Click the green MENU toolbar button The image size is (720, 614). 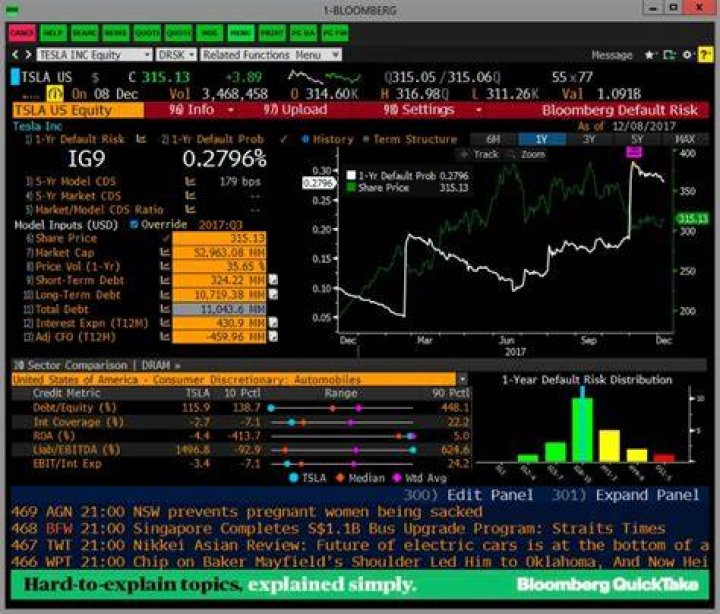[241, 33]
